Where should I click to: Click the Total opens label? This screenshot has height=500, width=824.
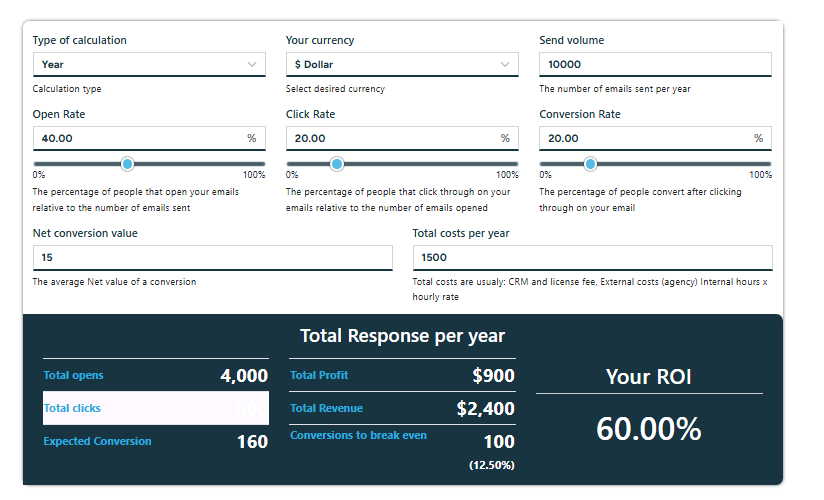(73, 376)
